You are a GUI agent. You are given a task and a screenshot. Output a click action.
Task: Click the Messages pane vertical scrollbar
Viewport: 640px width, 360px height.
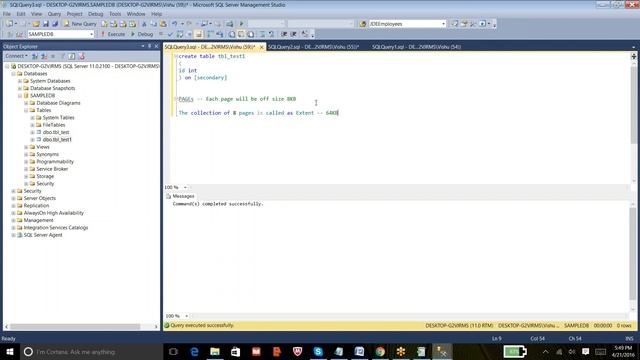coord(633,253)
